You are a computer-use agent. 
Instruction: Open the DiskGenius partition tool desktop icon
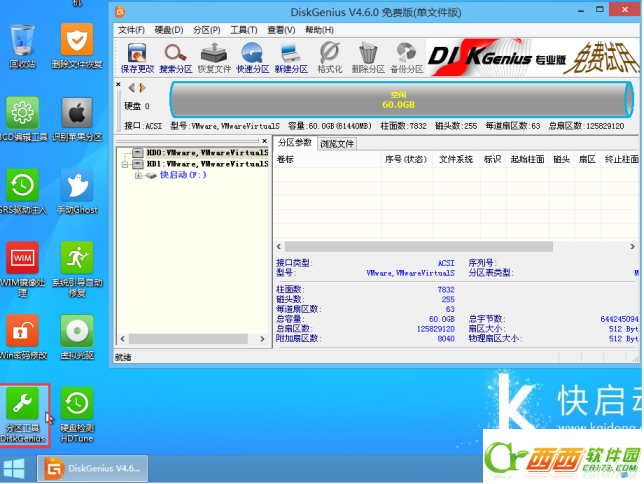tap(23, 415)
